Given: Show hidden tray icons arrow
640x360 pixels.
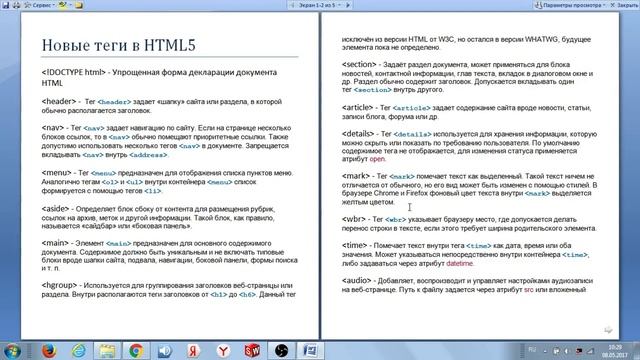Looking at the screenshot, I should [545, 351].
